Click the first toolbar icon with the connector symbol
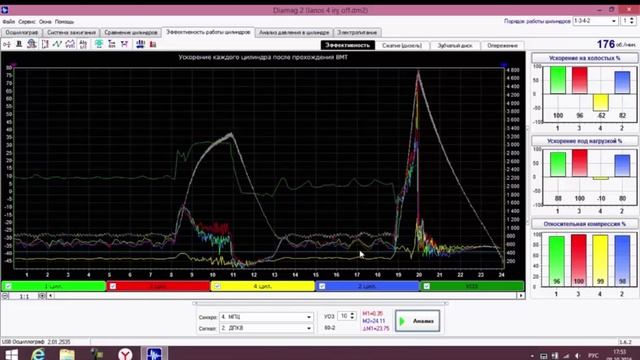Screen dimensions: 640x360 point(7,44)
